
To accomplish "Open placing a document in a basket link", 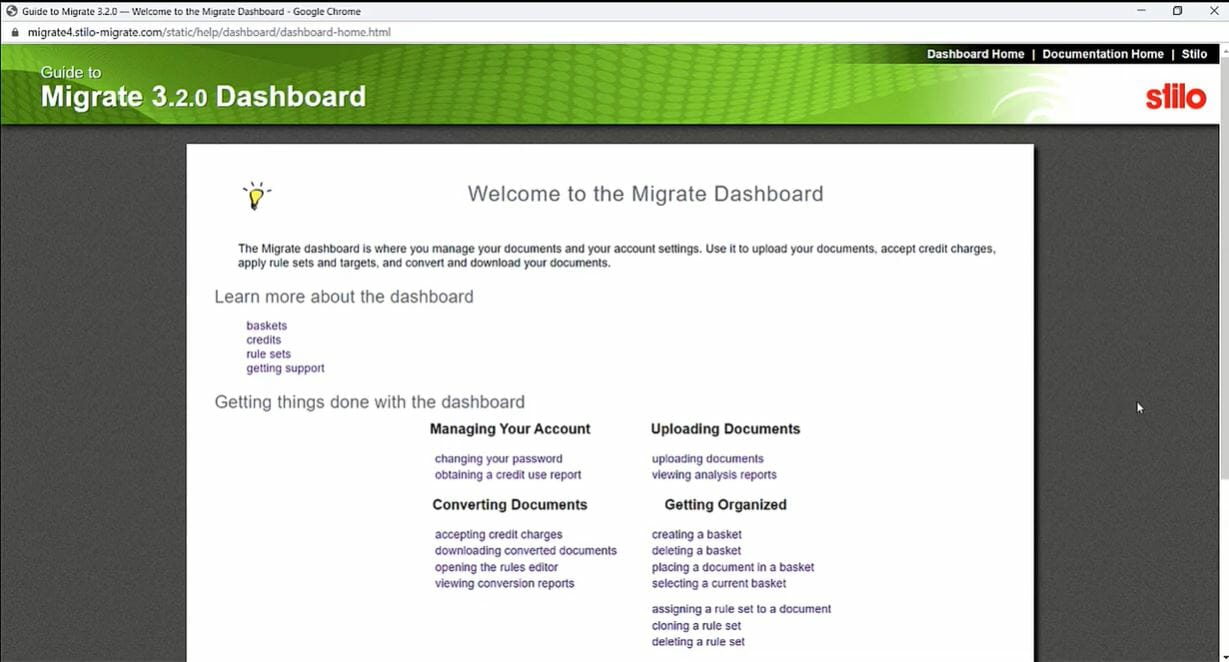I will point(732,567).
